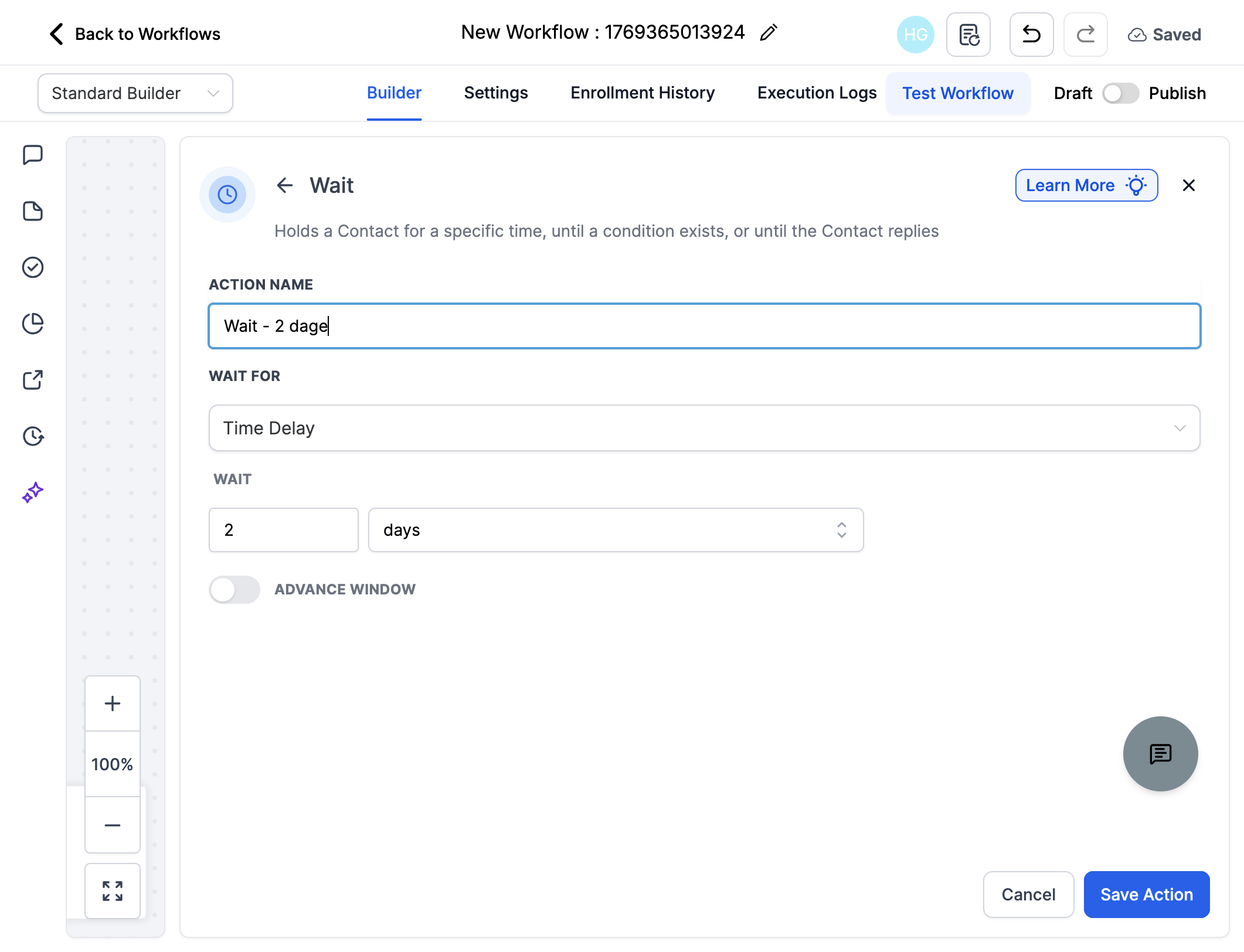
Task: Expand the Time Delay wait-for dropdown
Action: [x=705, y=428]
